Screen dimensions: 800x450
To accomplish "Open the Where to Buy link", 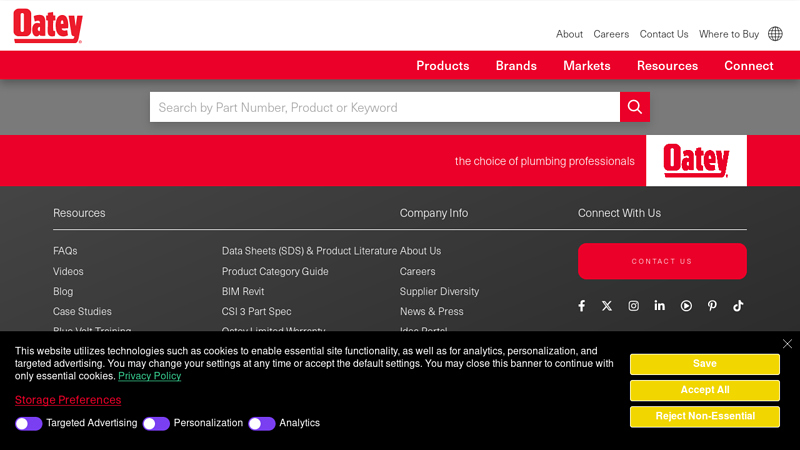I will click(728, 34).
